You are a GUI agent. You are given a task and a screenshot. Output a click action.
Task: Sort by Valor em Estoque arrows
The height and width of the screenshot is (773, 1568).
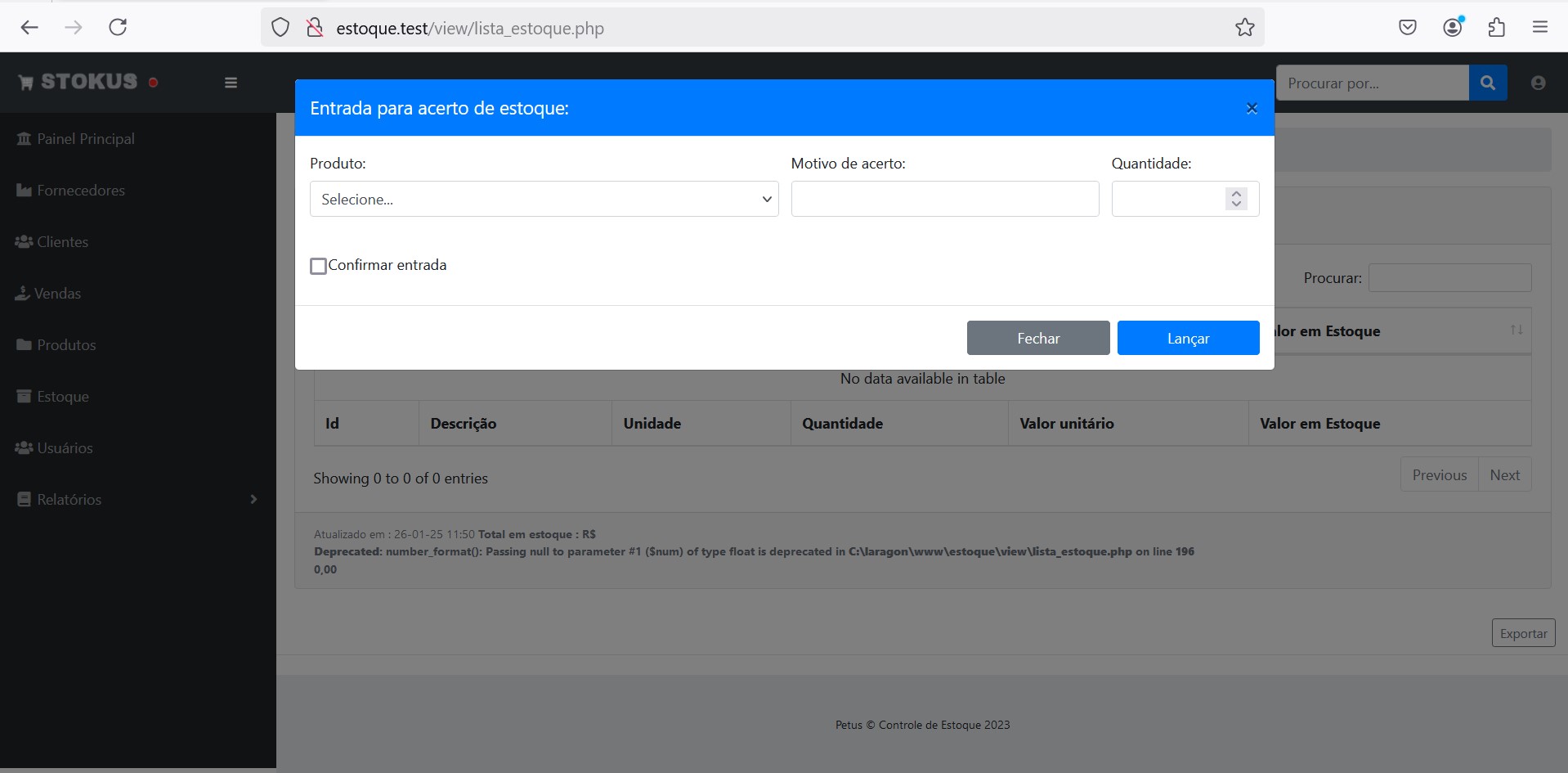point(1516,330)
